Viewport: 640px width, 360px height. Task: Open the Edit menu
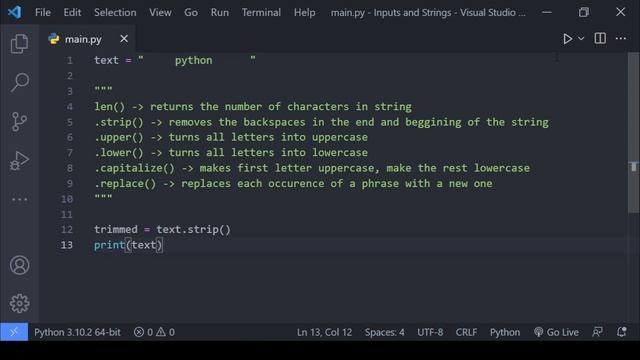tap(72, 13)
